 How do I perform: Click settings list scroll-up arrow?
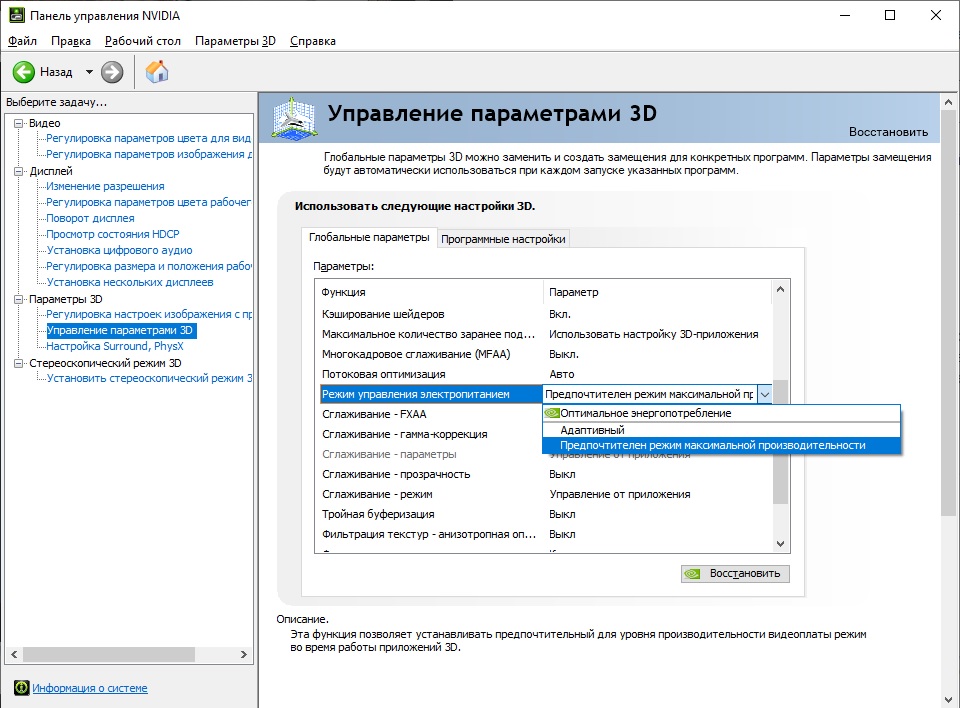coord(780,289)
